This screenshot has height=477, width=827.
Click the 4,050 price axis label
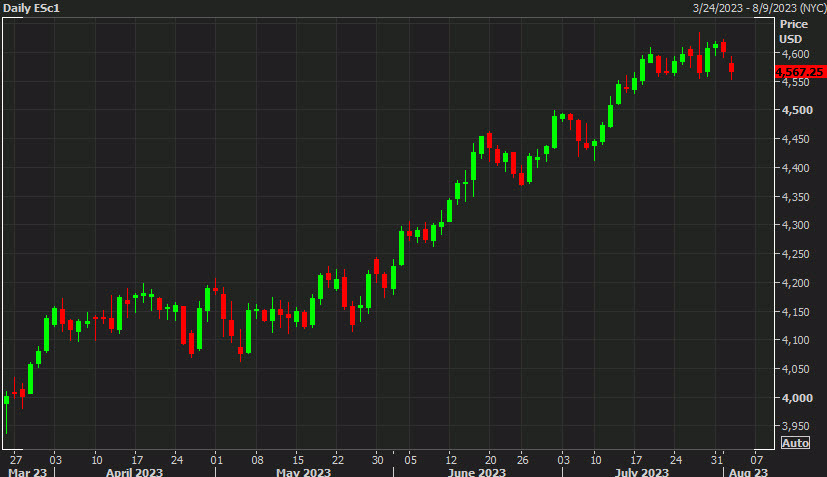pyautogui.click(x=795, y=369)
